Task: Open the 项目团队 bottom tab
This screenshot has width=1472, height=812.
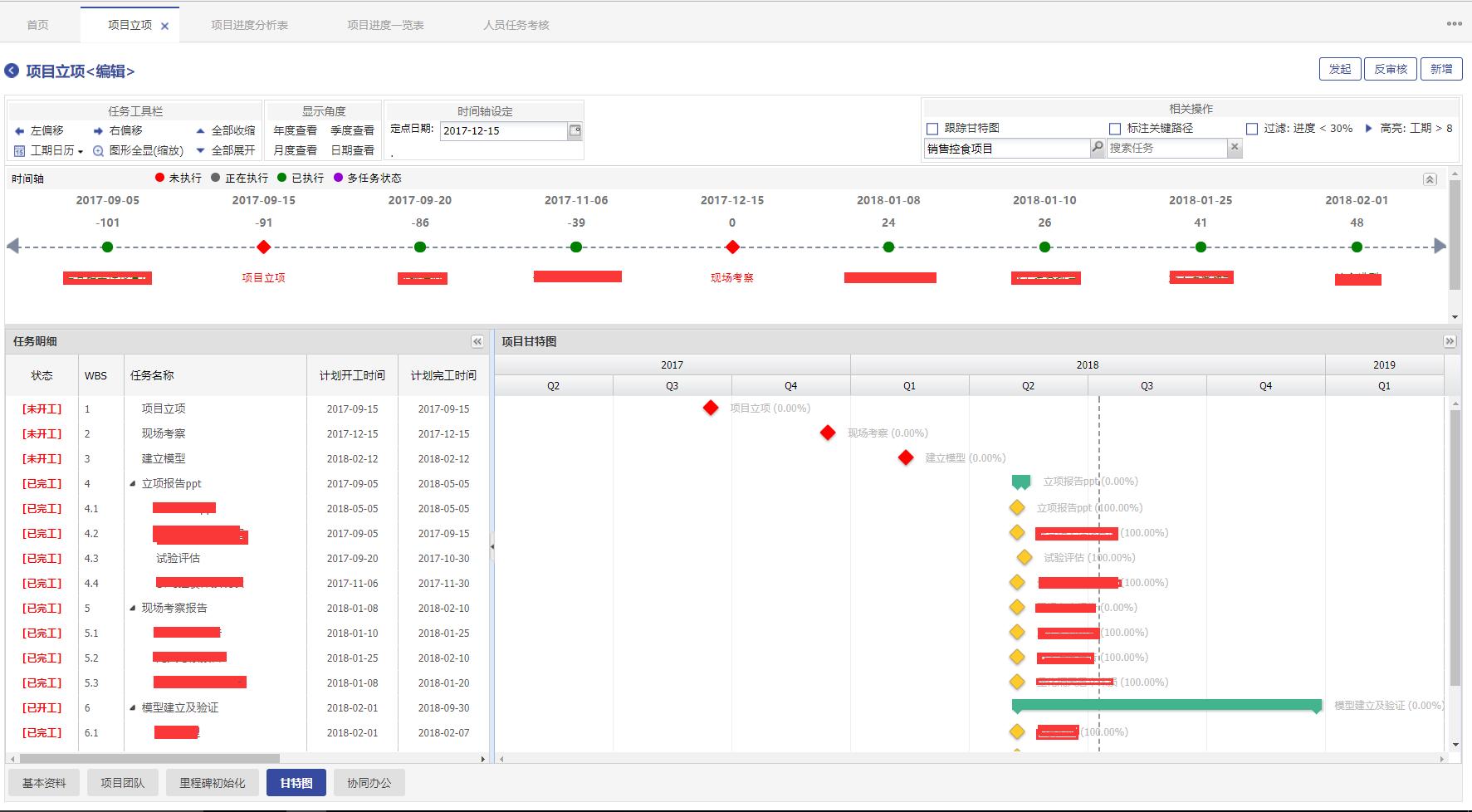Action: [122, 783]
